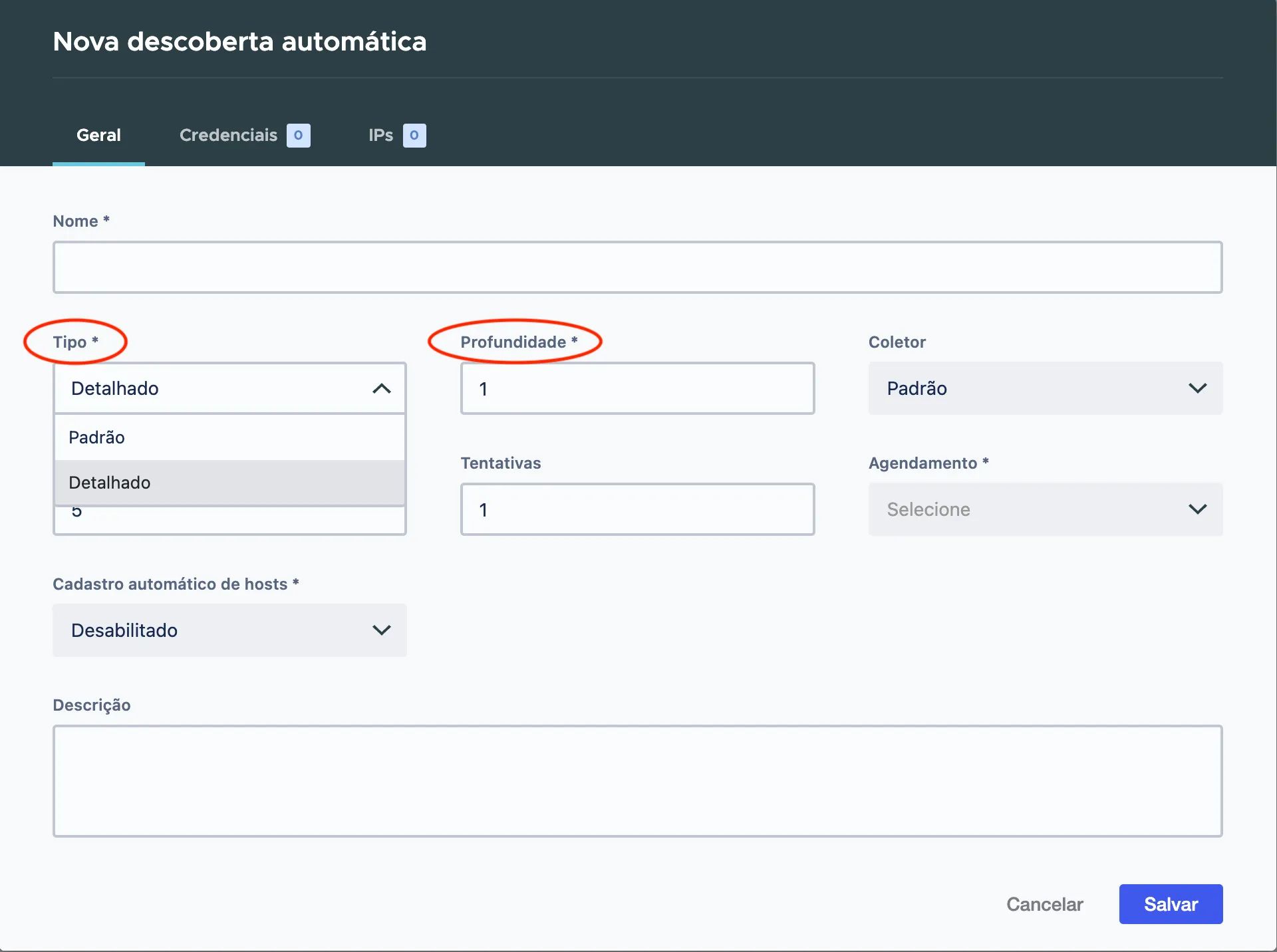Click the Descrição label
Screen dimensions: 1277x952
point(92,705)
